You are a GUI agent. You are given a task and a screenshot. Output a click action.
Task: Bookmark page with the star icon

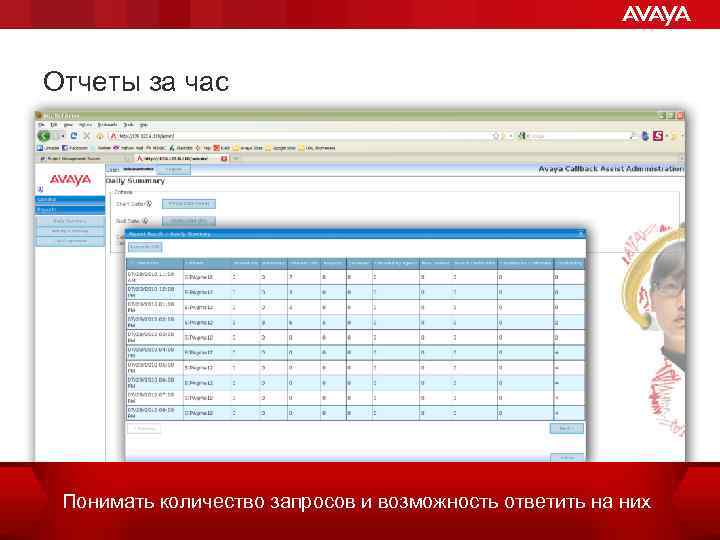[496, 136]
